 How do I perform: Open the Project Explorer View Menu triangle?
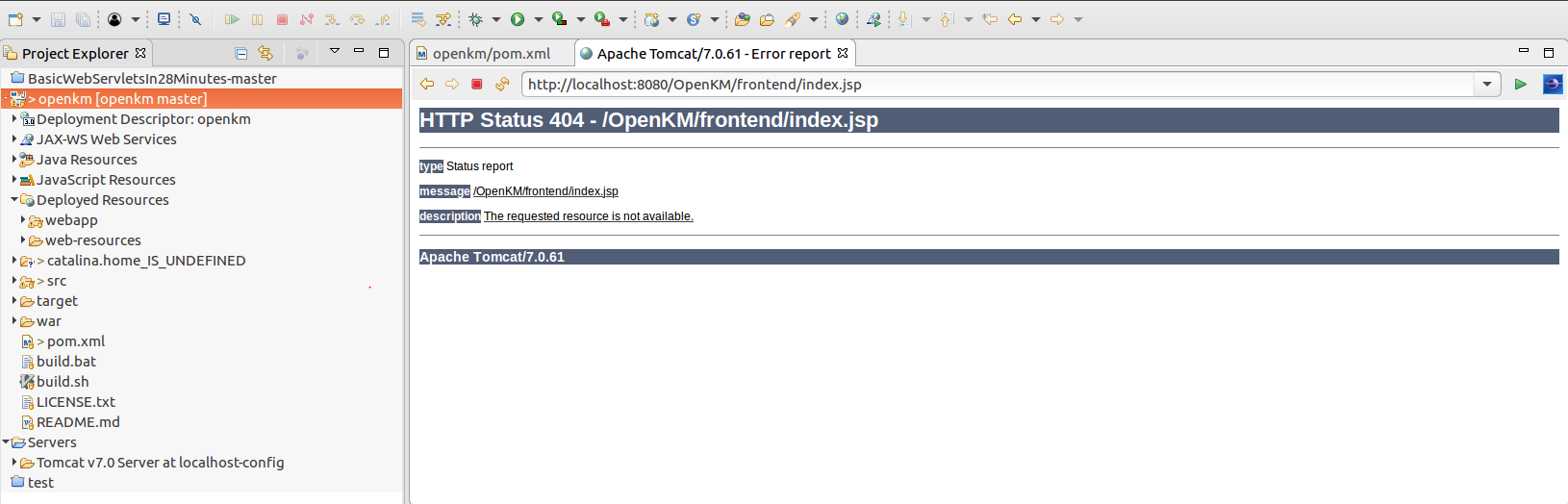334,51
